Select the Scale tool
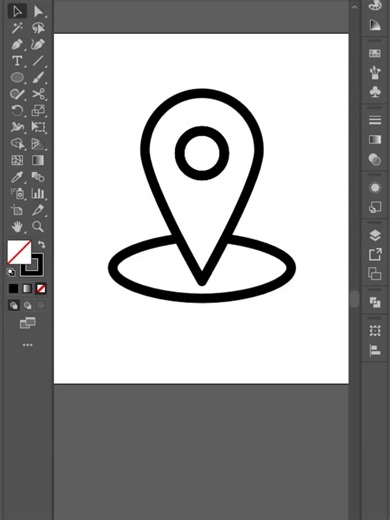Image resolution: width=390 pixels, height=520 pixels. pyautogui.click(x=38, y=110)
